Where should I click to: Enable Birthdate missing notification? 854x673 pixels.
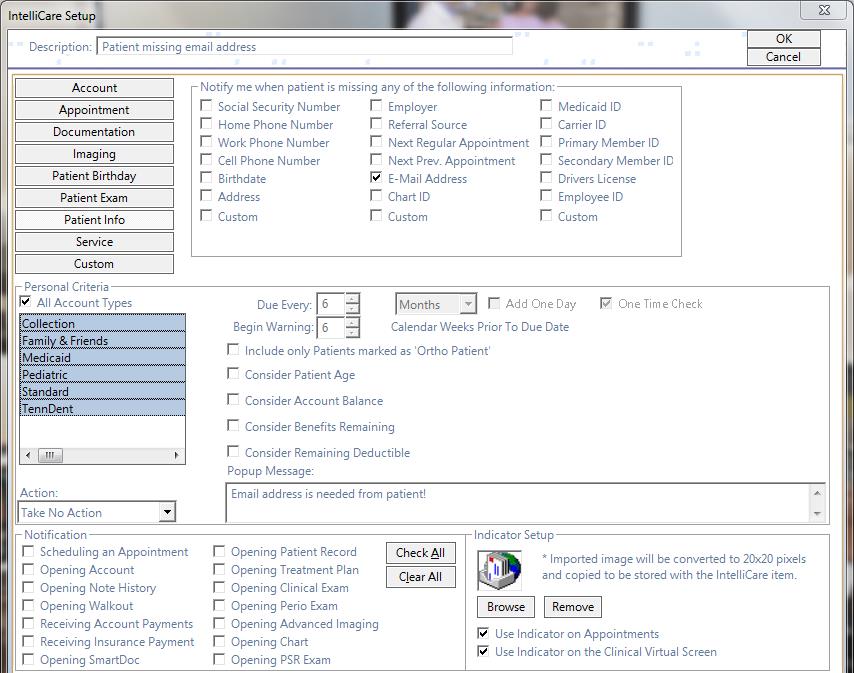tap(206, 178)
